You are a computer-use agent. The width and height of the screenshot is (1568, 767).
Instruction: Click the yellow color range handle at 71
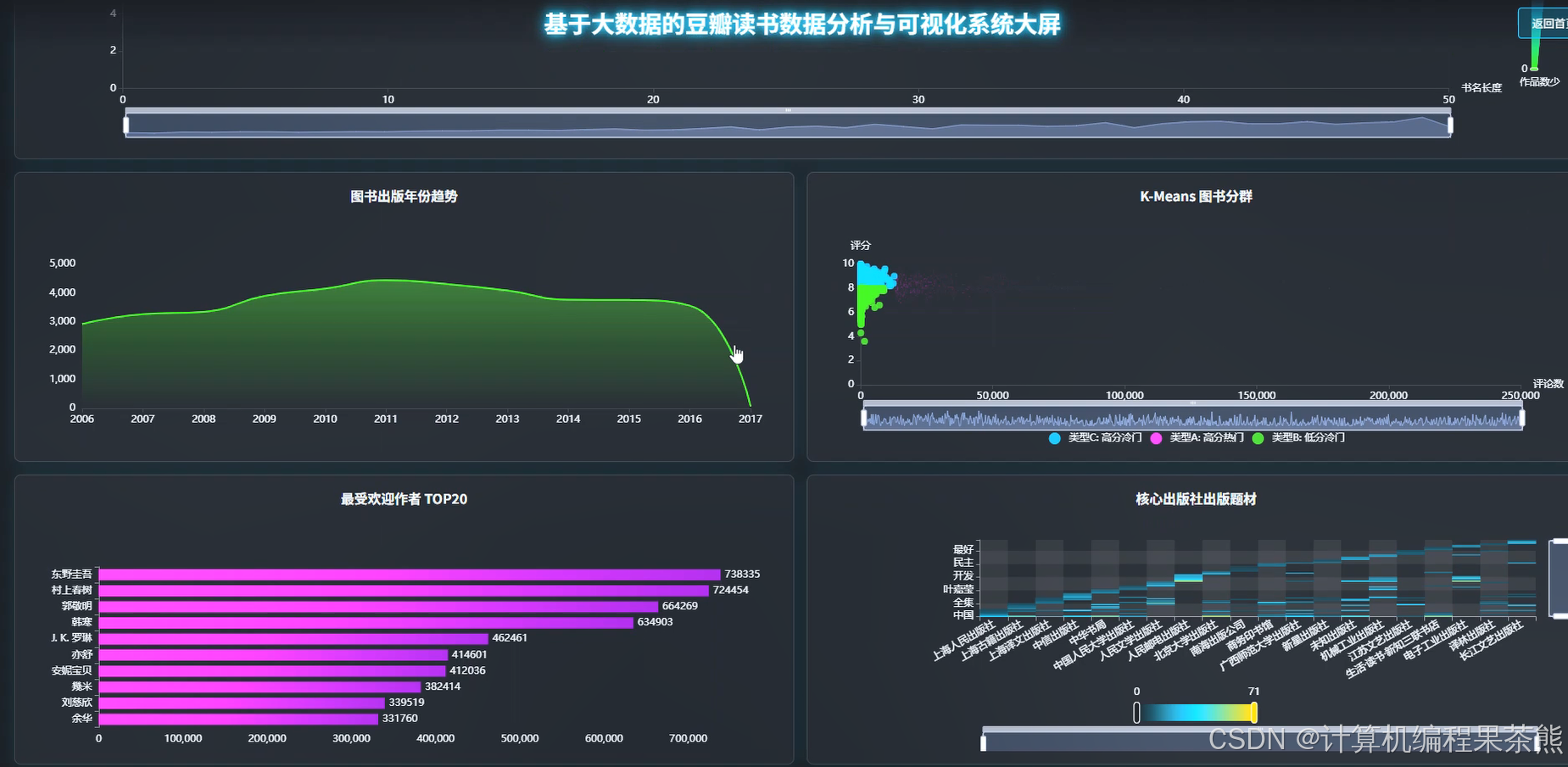click(1254, 713)
